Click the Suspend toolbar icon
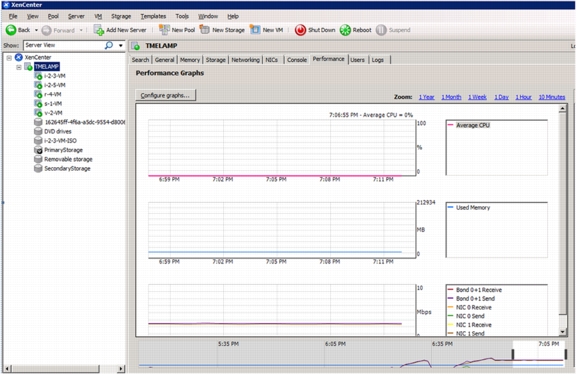The width and height of the screenshot is (578, 376). tap(381, 30)
